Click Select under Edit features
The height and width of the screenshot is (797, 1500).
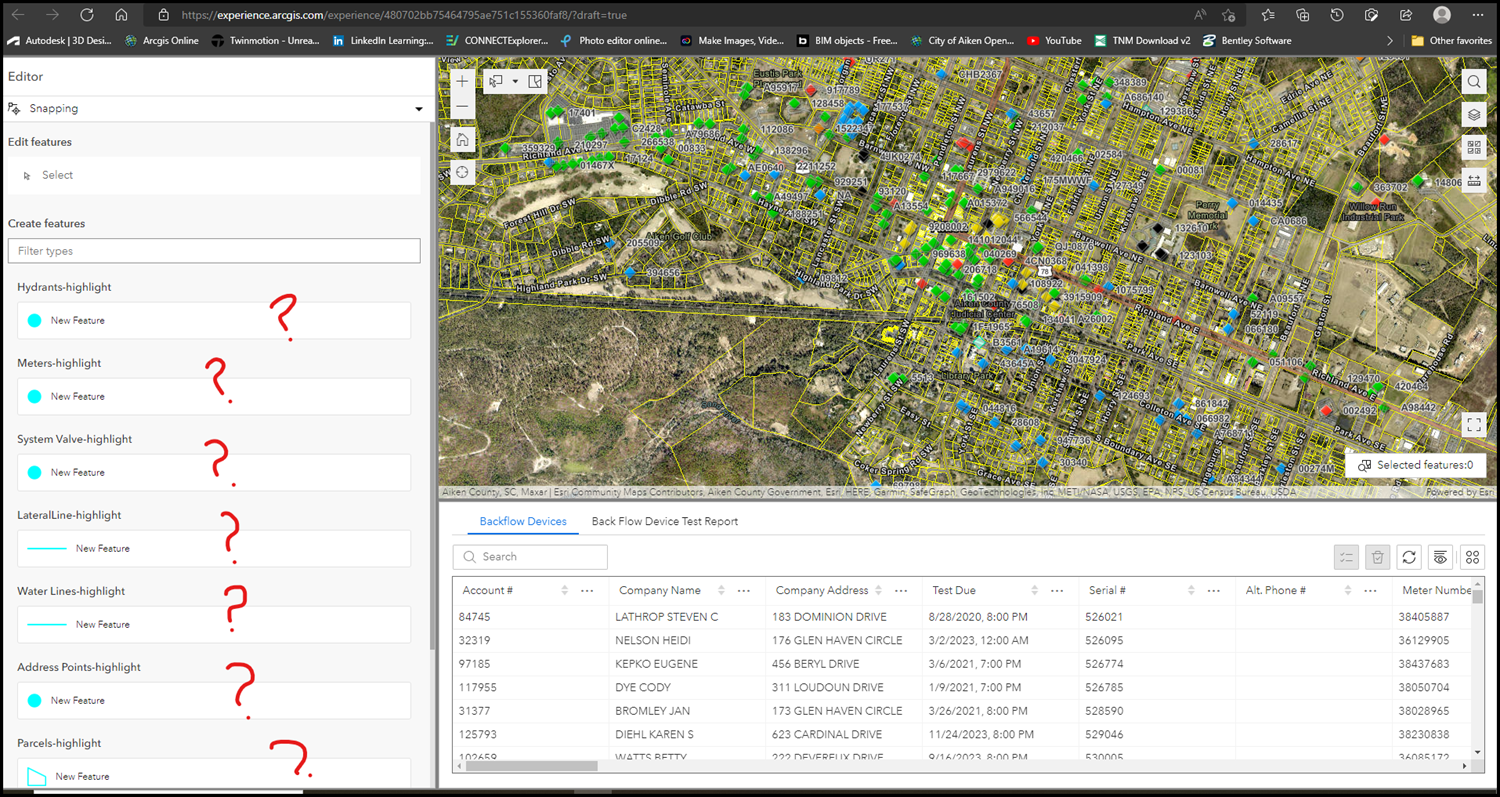pyautogui.click(x=57, y=175)
